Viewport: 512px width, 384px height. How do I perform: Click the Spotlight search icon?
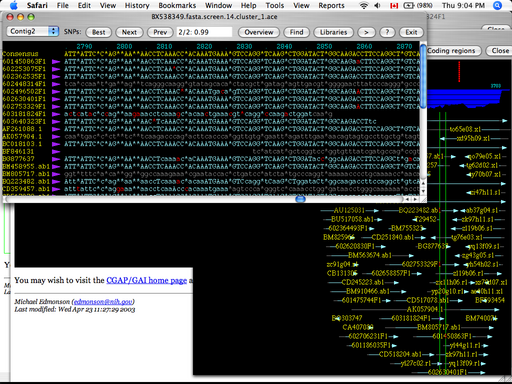497,5
